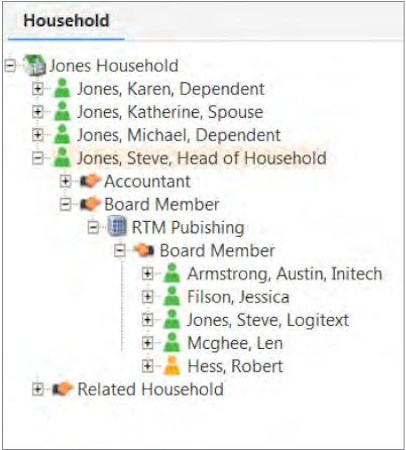
Task: Switch to the Household tab
Action: (x=66, y=21)
